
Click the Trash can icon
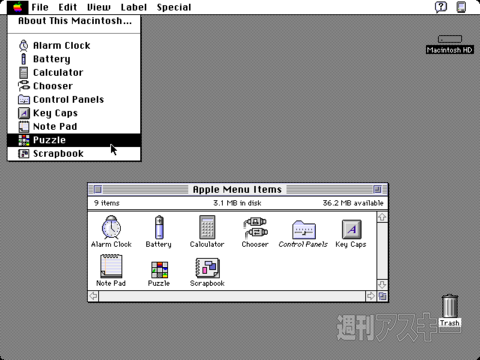pyautogui.click(x=450, y=306)
